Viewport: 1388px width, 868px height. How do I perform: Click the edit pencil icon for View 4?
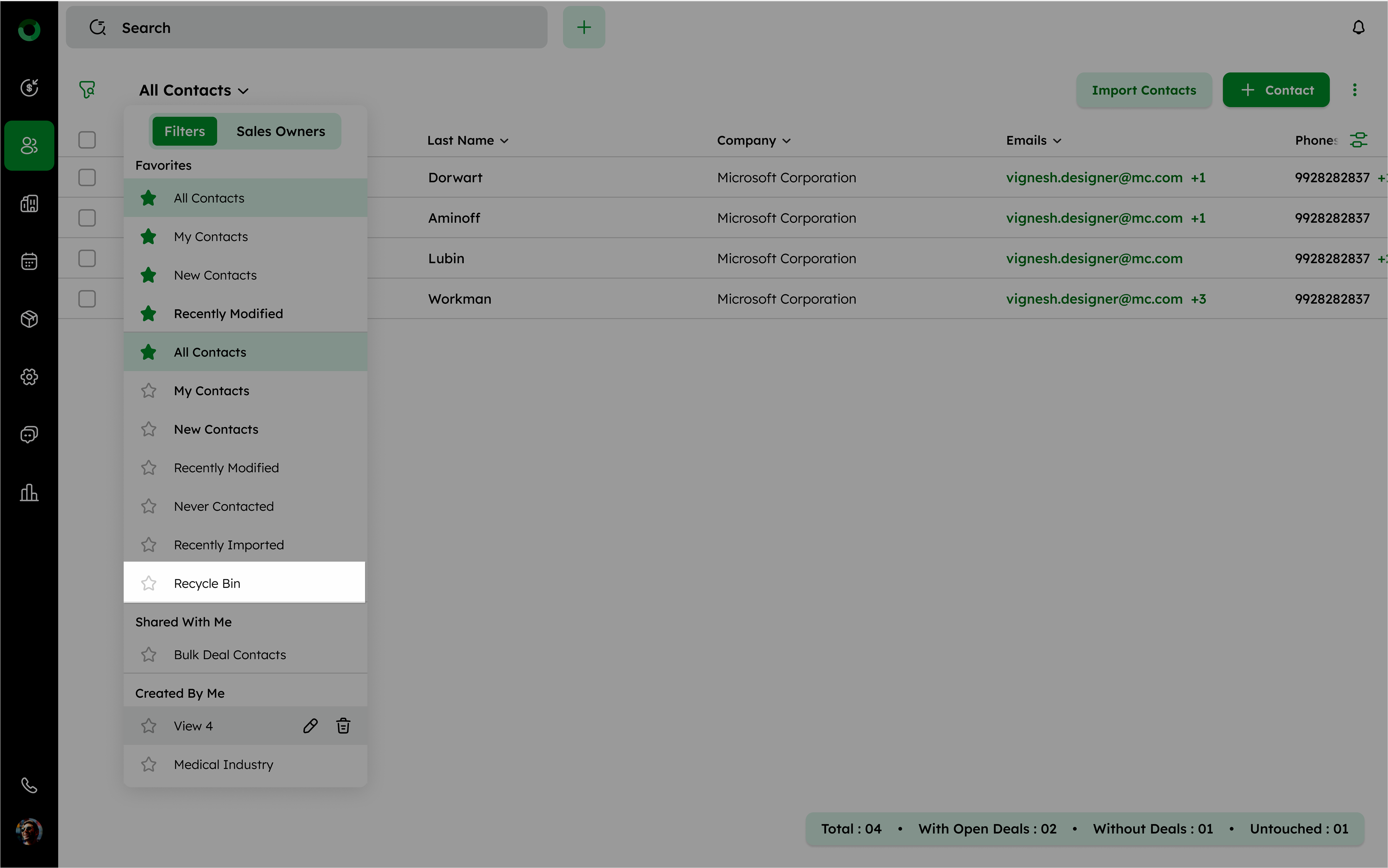tap(310, 726)
